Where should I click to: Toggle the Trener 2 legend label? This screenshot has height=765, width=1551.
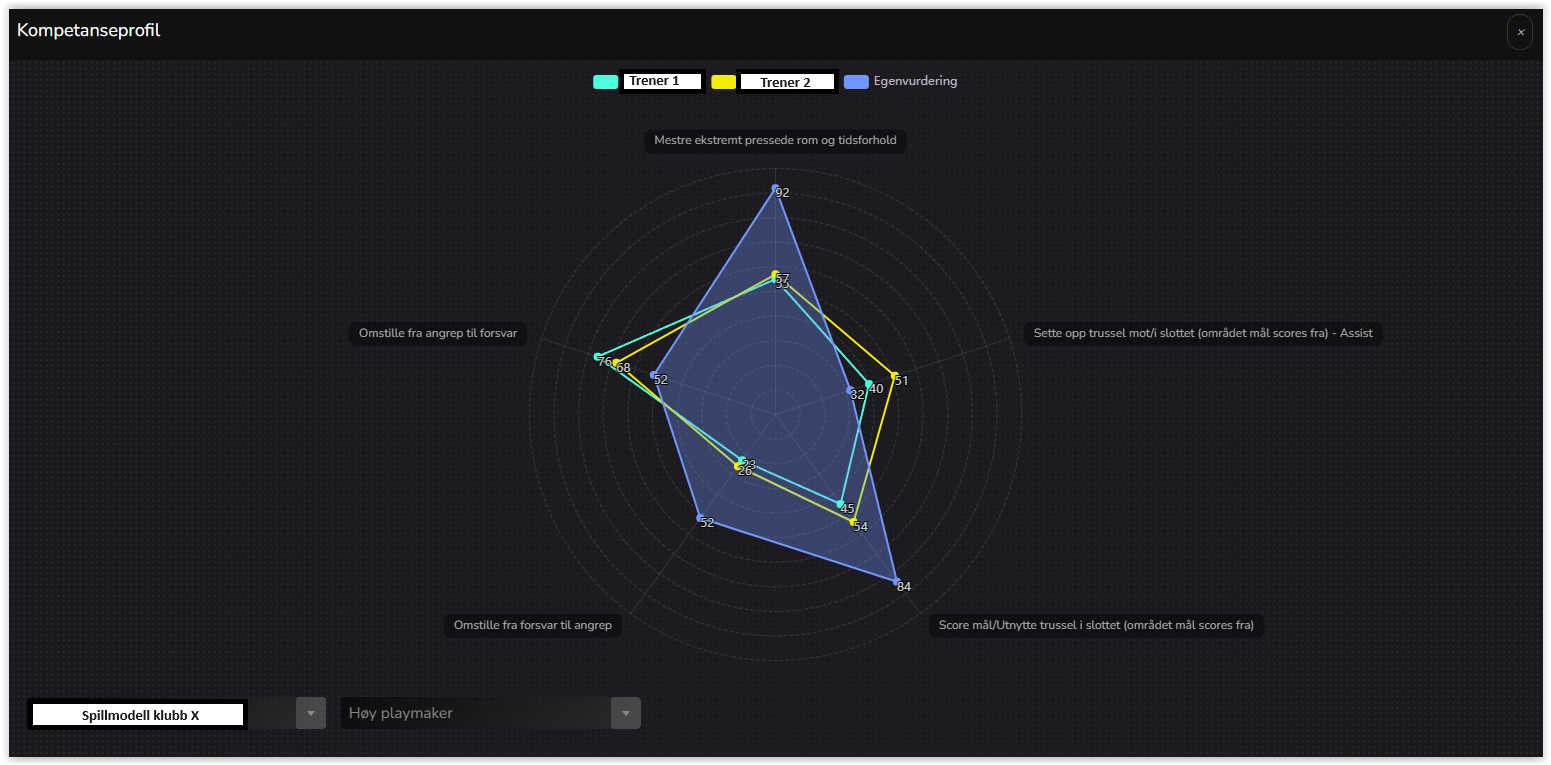[786, 82]
